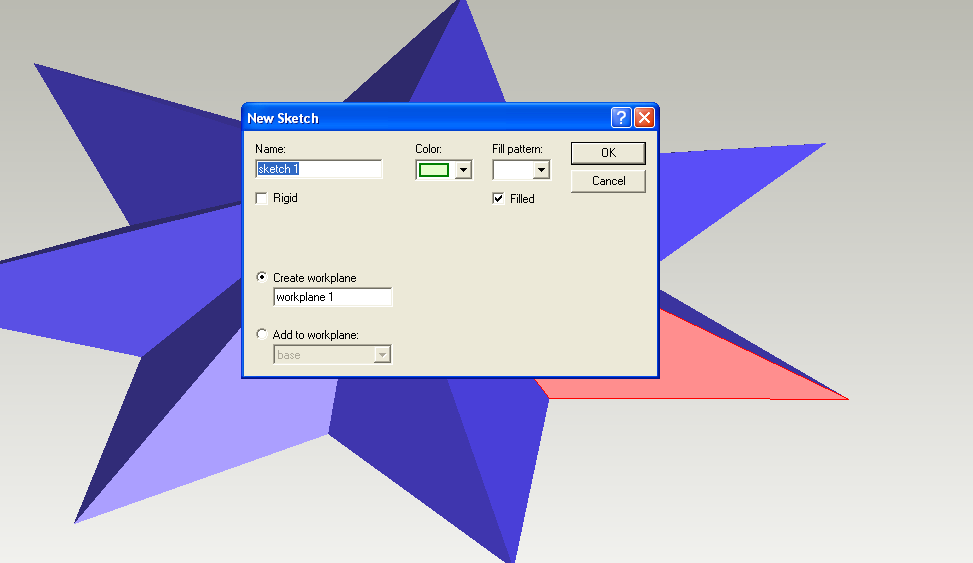Open the Fill pattern dropdown arrow
This screenshot has width=973, height=563.
(541, 170)
